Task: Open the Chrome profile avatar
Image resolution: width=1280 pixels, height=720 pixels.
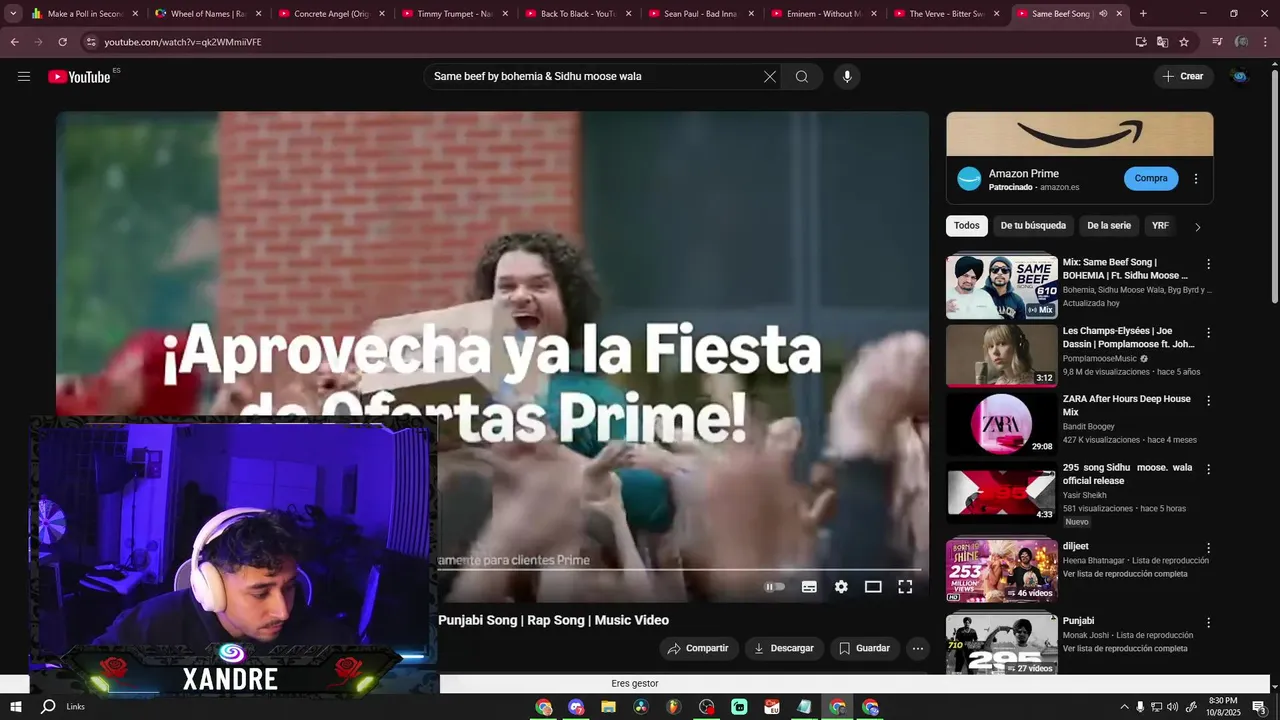Action: (1241, 42)
